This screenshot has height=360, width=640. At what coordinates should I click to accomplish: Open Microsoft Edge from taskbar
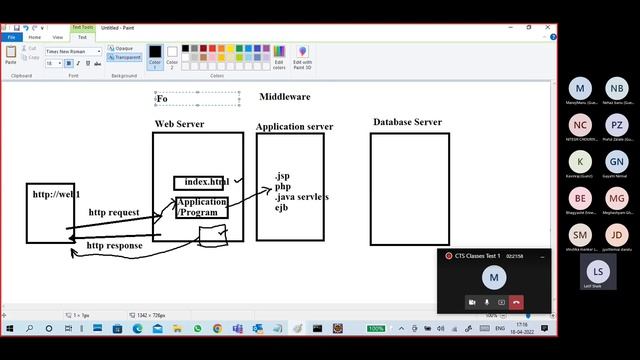pos(138,328)
